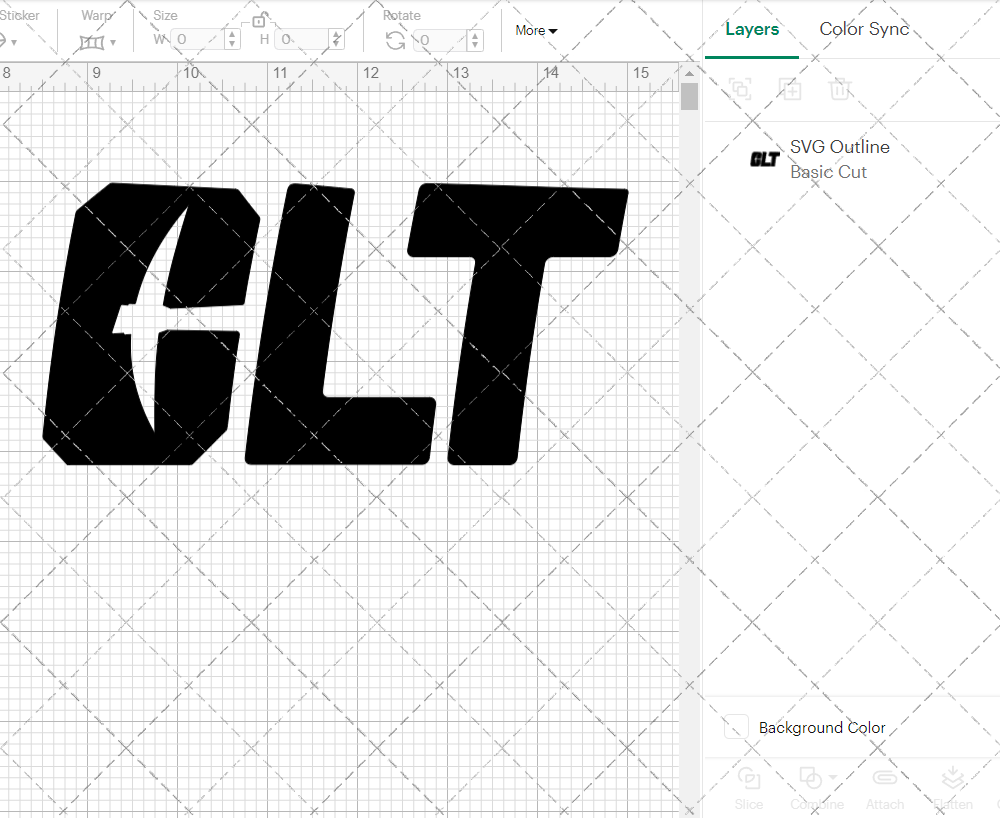Open the More dropdown
The image size is (1000, 818).
pos(536,31)
